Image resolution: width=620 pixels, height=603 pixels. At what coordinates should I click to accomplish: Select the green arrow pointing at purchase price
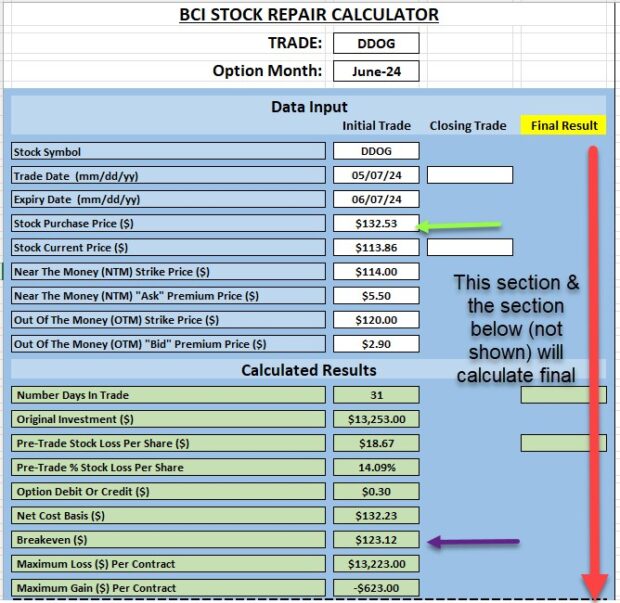(459, 226)
